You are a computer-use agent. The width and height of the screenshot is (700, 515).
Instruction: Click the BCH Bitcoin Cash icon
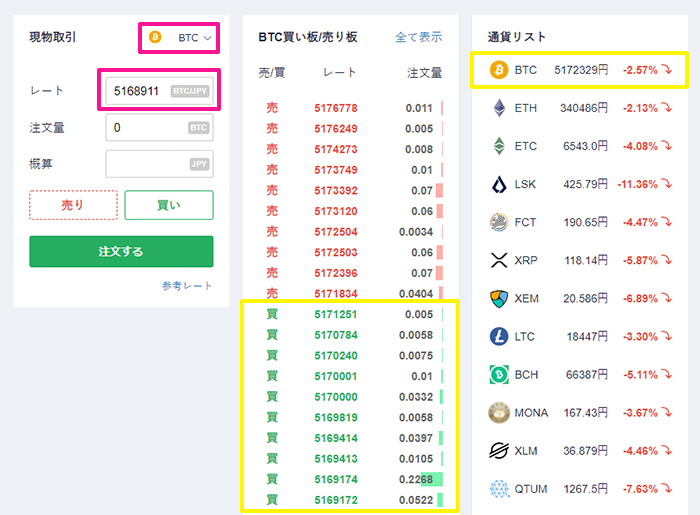499,374
